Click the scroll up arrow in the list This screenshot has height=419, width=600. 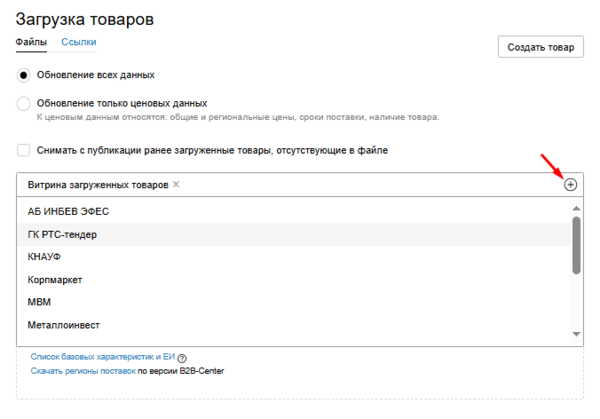(576, 208)
